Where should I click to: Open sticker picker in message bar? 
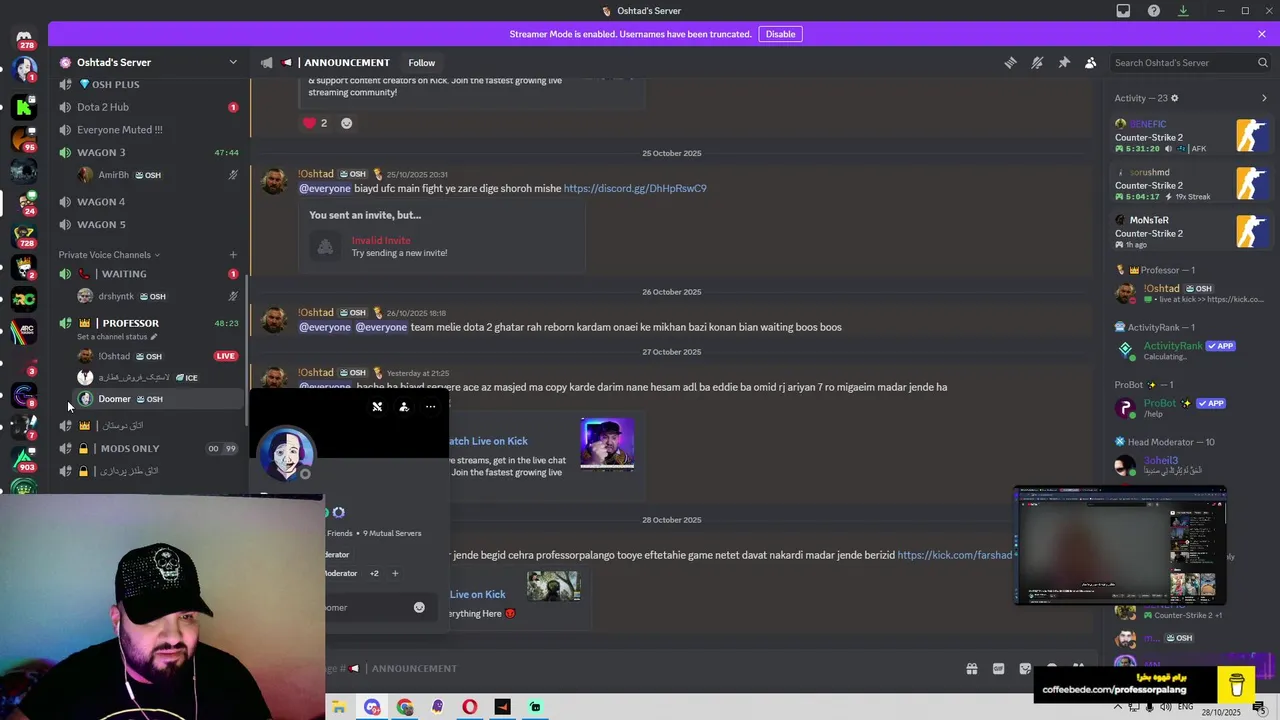pyautogui.click(x=1025, y=669)
